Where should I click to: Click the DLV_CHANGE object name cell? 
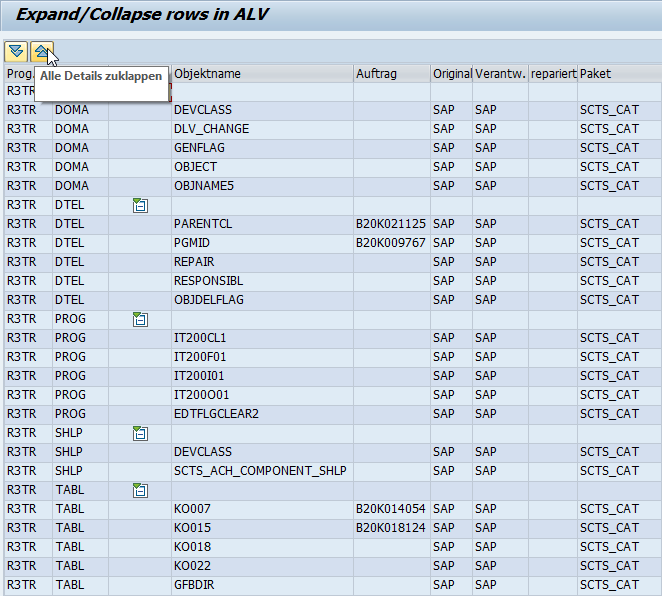pos(262,129)
